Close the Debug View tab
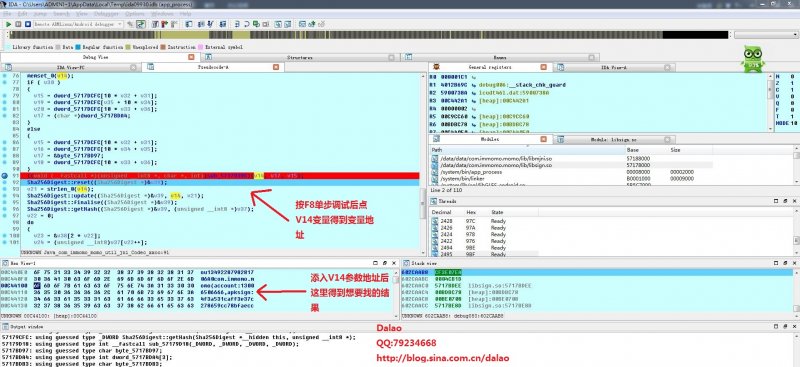This screenshot has width=800, height=367. point(191,57)
